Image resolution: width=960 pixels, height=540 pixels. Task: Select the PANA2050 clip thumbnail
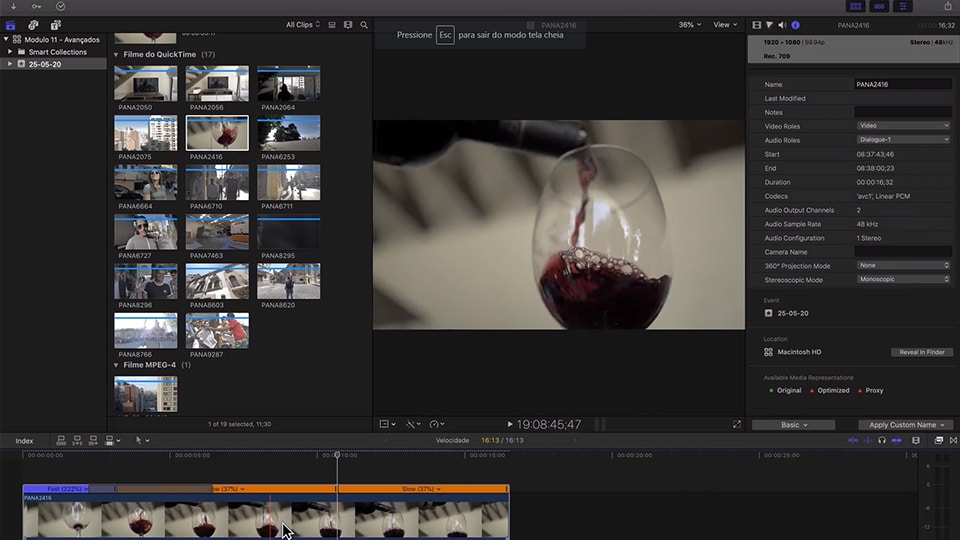[146, 83]
